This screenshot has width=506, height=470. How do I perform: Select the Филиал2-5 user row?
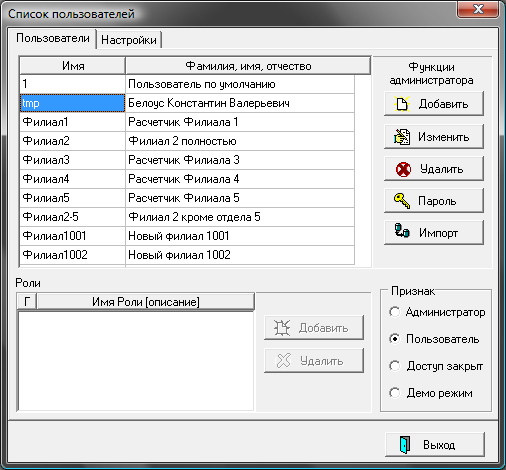tap(187, 217)
